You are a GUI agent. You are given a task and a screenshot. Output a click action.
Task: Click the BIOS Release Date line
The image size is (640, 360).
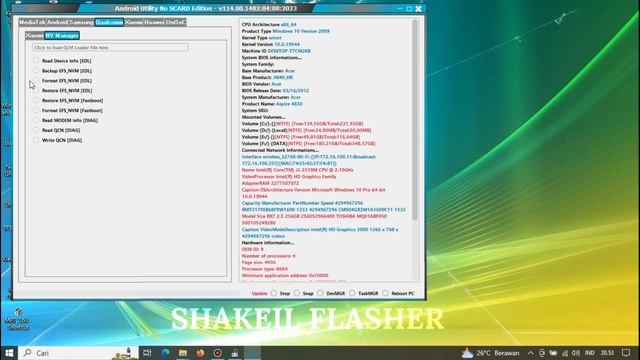click(x=275, y=91)
